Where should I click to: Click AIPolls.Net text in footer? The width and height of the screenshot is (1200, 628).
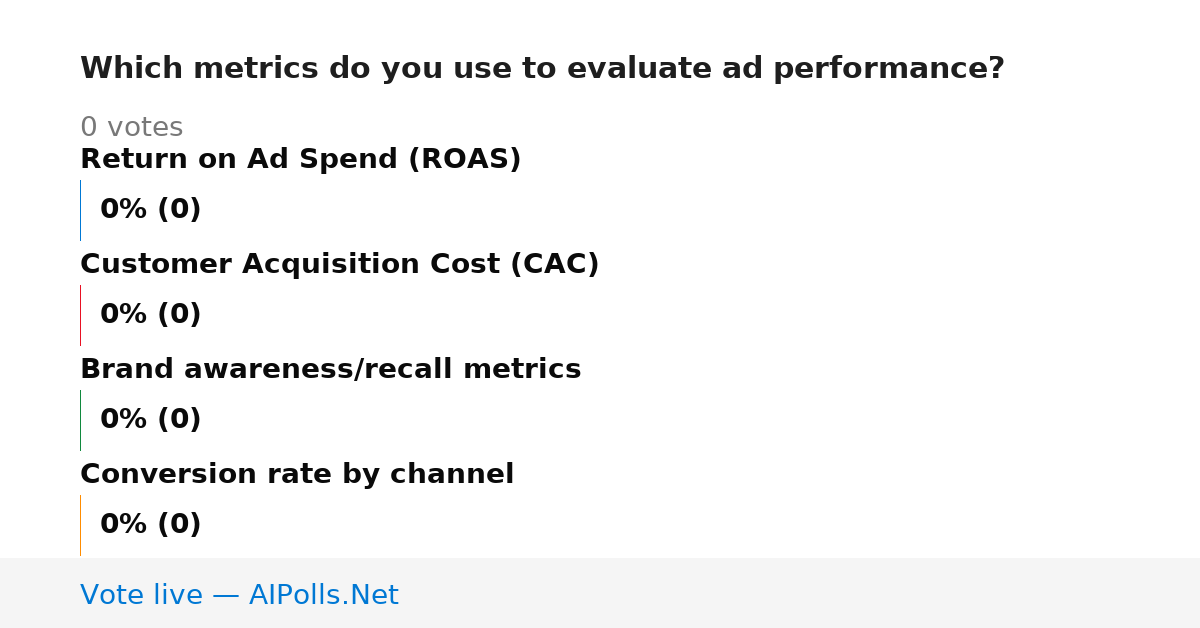[323, 595]
